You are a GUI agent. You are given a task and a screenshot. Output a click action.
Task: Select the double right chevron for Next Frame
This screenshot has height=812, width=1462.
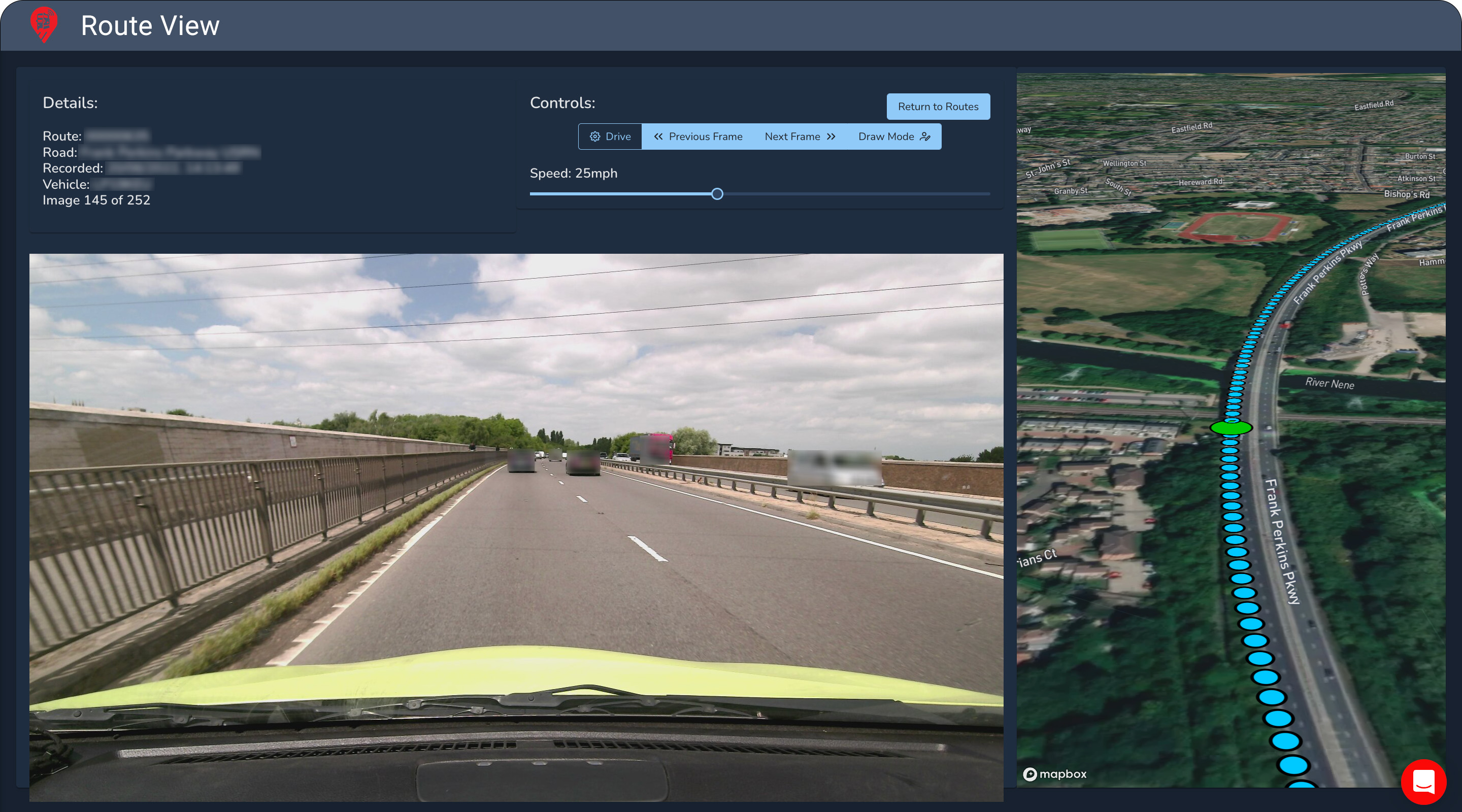[x=832, y=136]
